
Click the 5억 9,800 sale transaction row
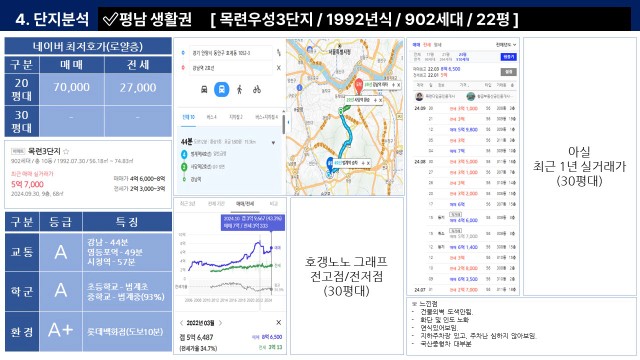(464, 130)
